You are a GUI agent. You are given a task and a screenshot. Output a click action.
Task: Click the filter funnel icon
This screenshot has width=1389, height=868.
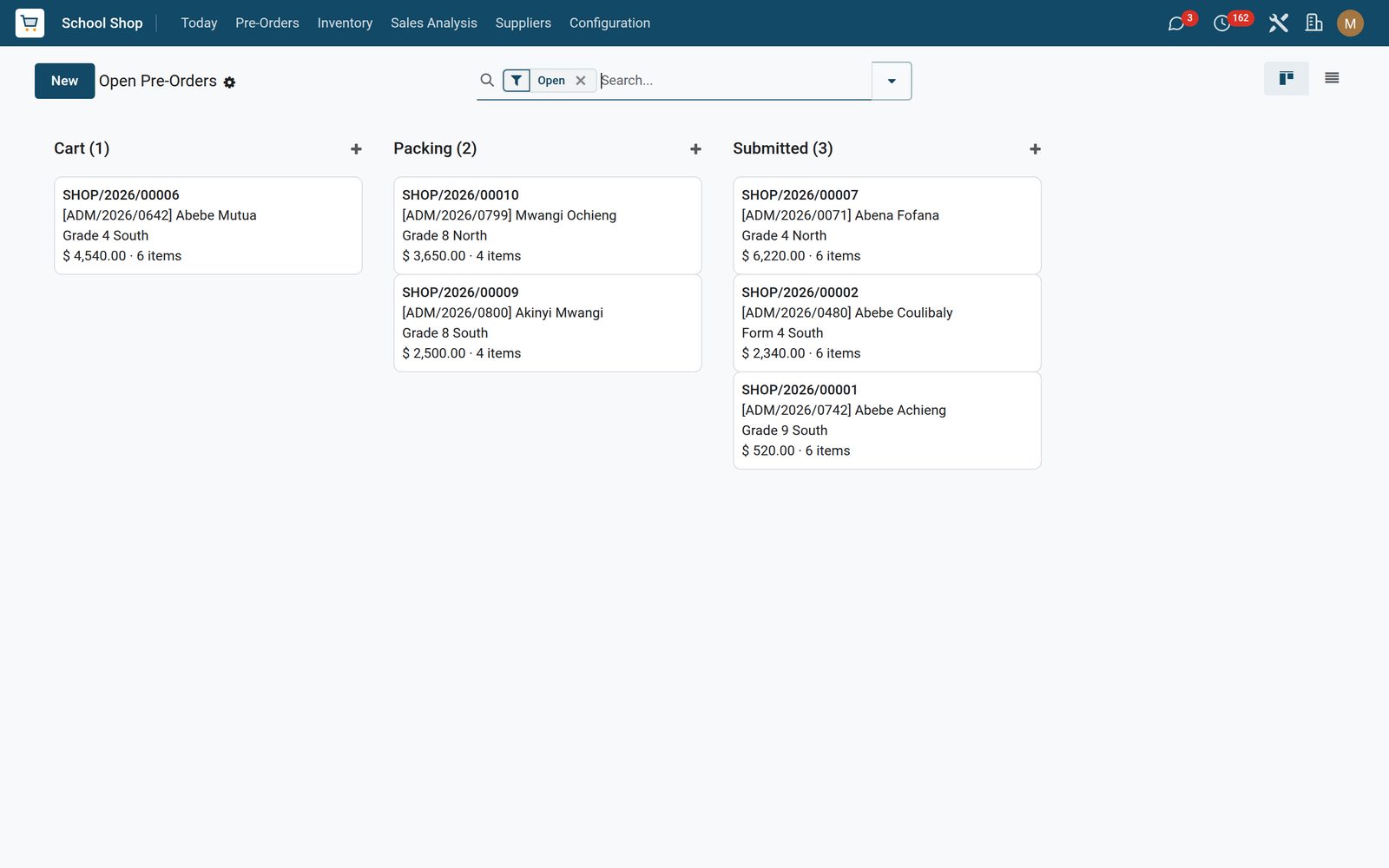(517, 81)
